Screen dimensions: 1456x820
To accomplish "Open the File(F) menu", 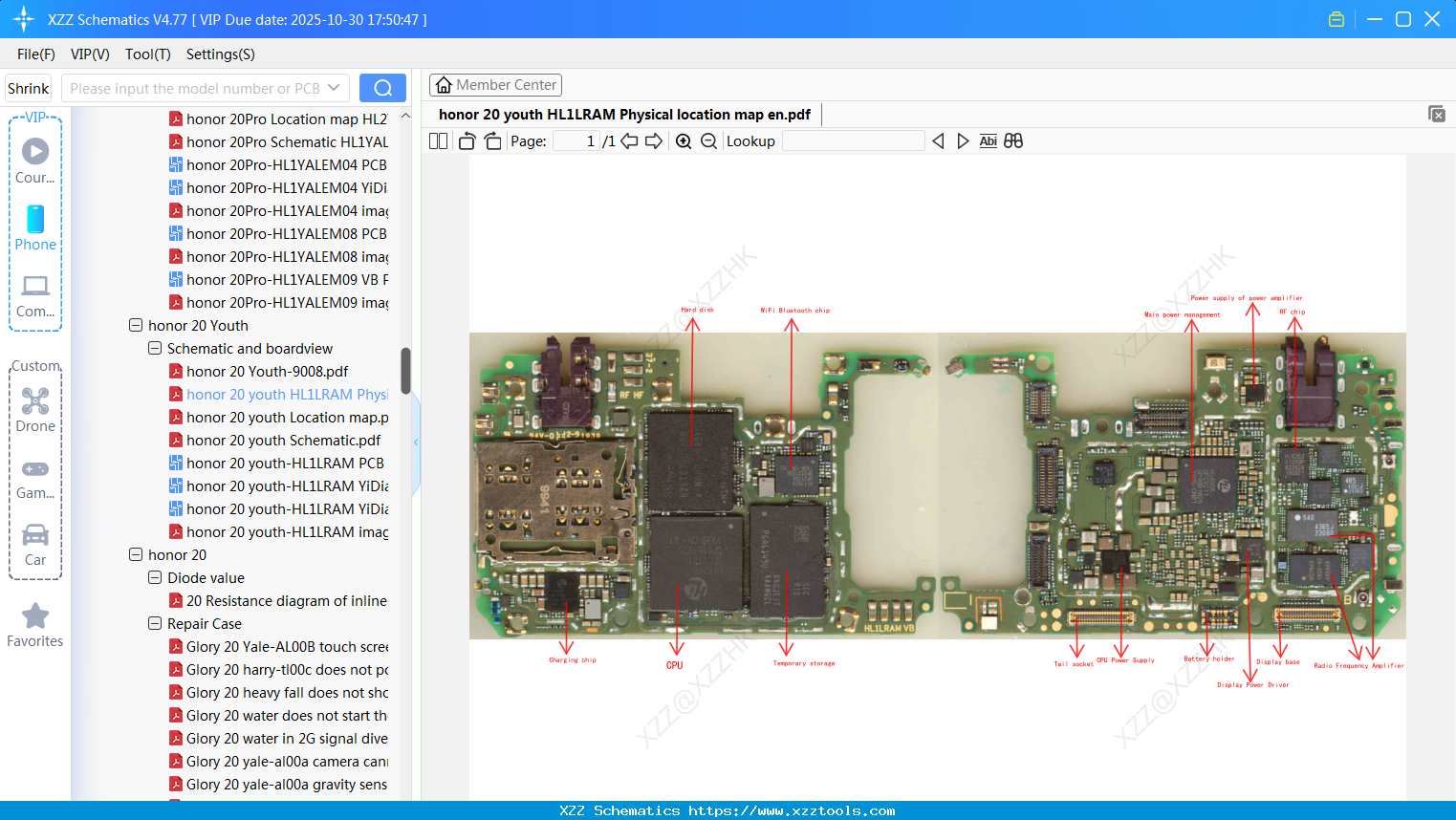I will [36, 54].
